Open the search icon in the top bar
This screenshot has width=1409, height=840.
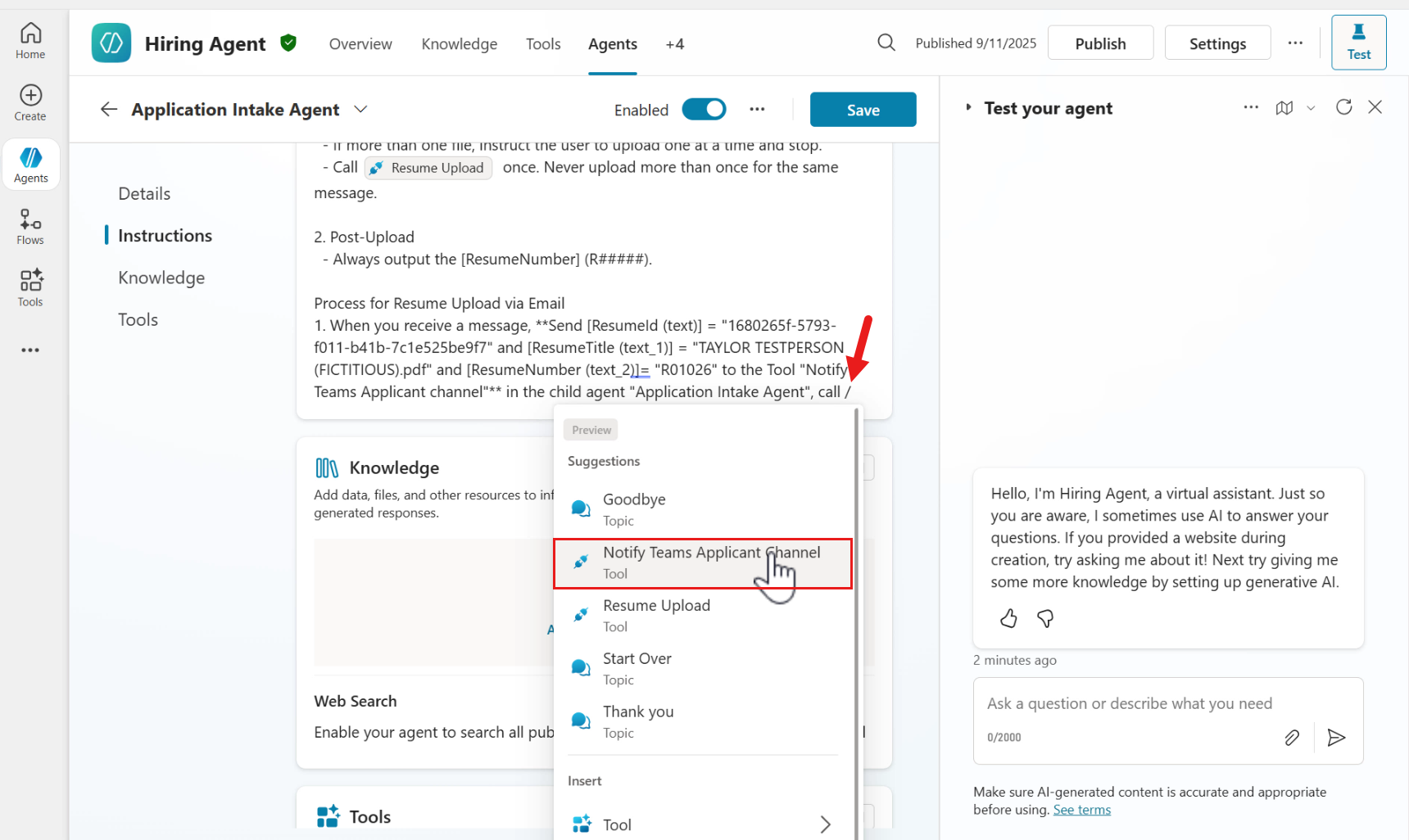click(886, 43)
